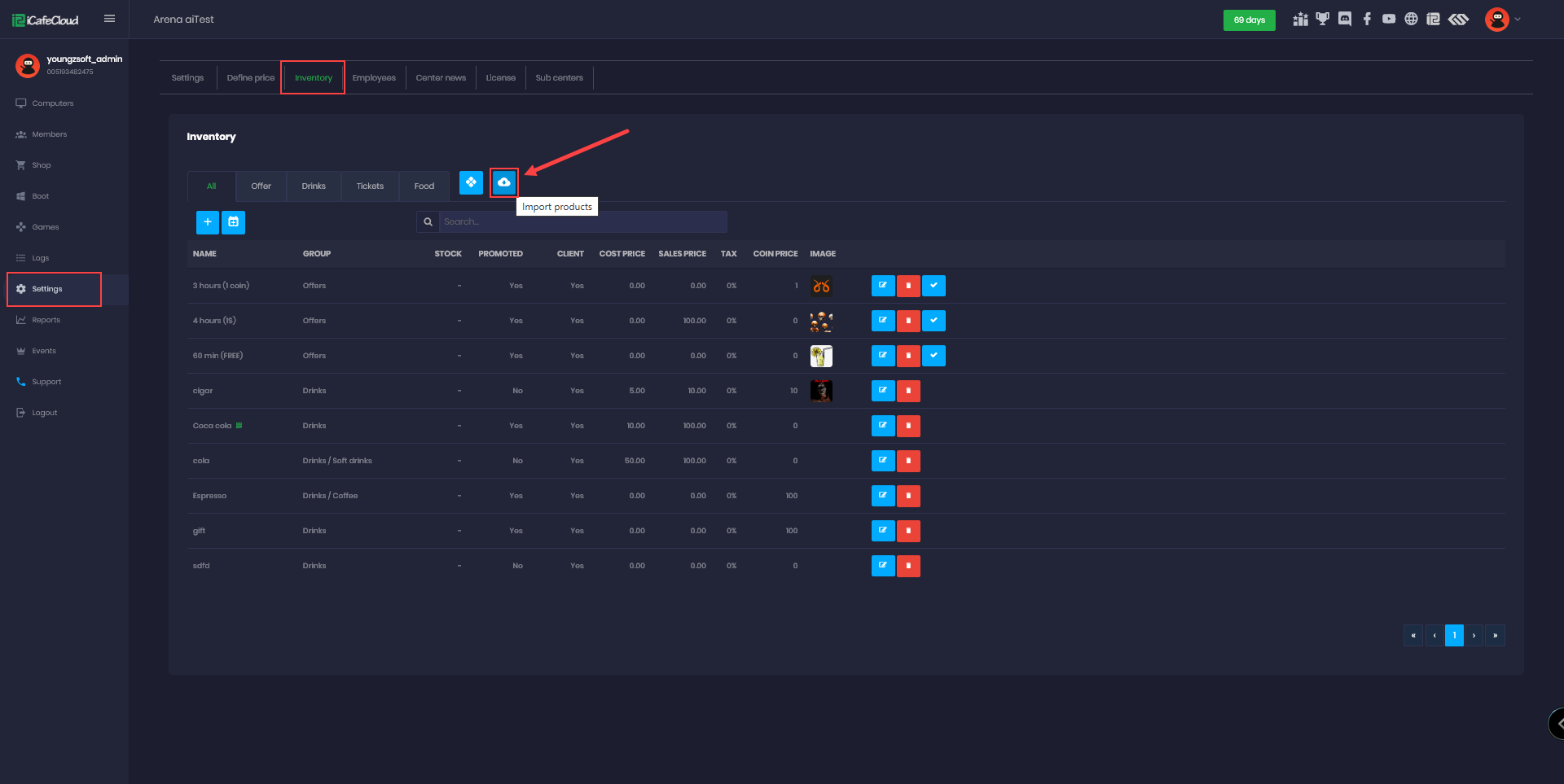Open the Discord icon in the top bar
Screen dimensions: 1564x784
[x=1345, y=20]
